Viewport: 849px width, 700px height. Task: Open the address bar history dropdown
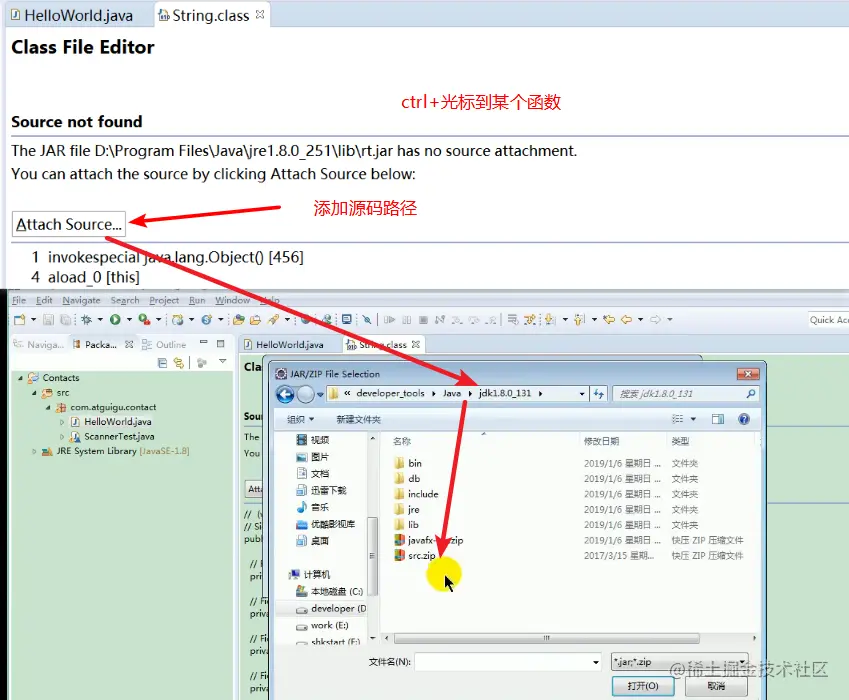pyautogui.click(x=582, y=394)
